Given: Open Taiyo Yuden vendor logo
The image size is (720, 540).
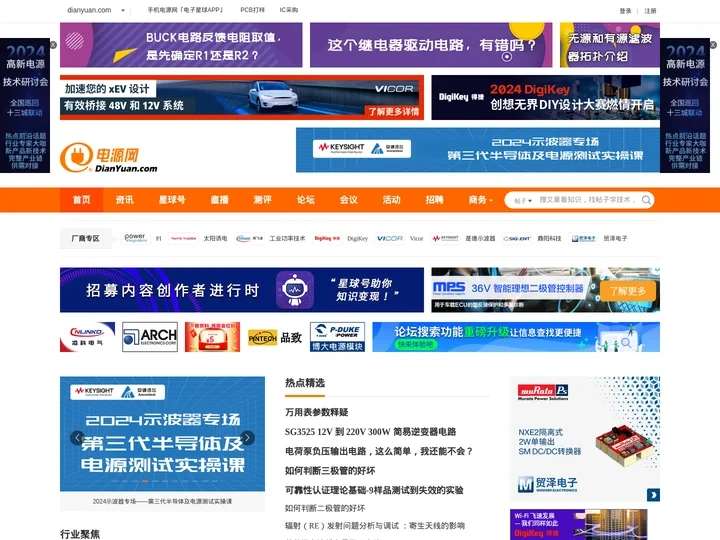Looking at the screenshot, I should (183, 238).
